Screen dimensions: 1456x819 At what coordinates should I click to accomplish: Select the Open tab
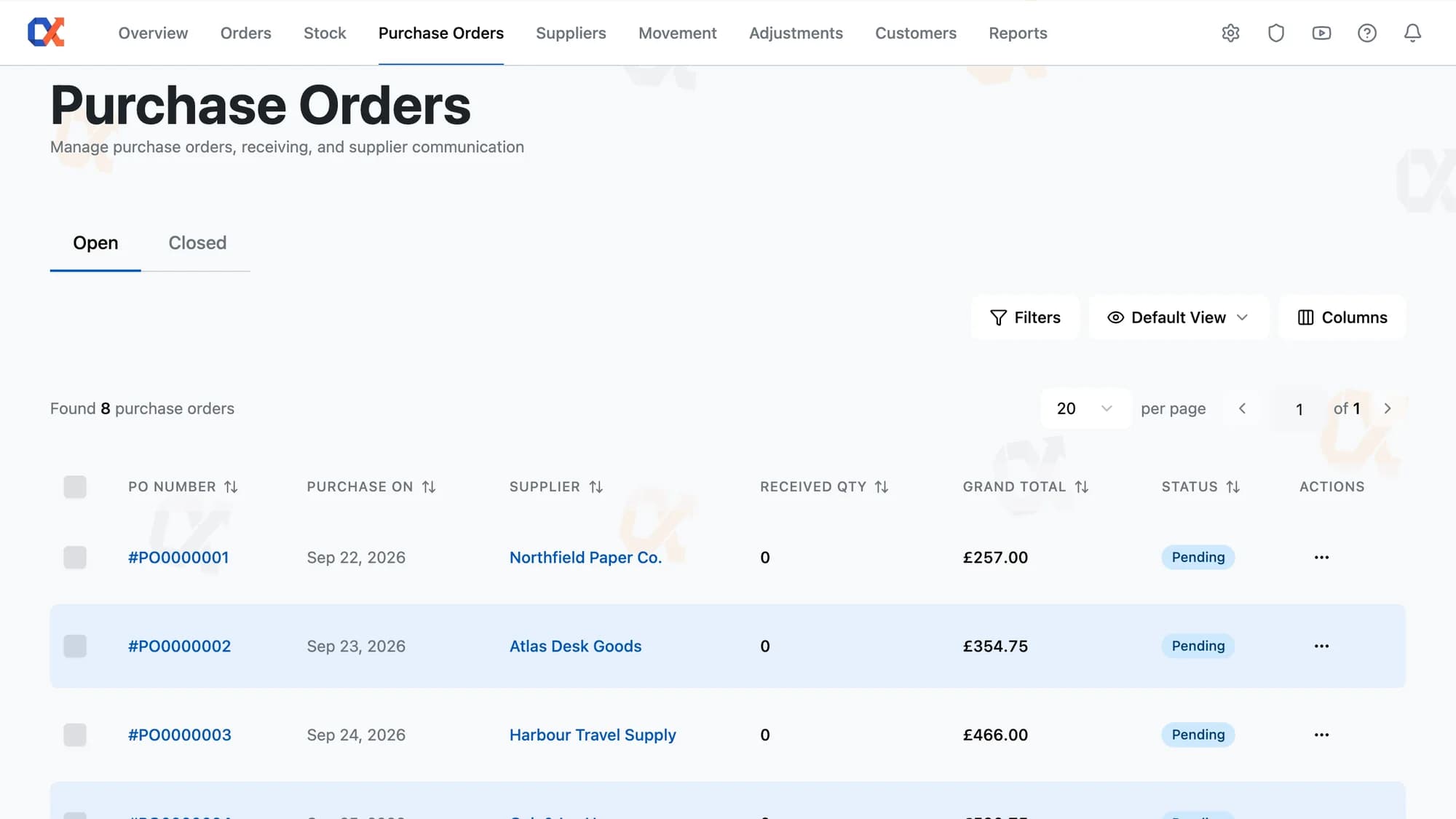click(x=95, y=243)
